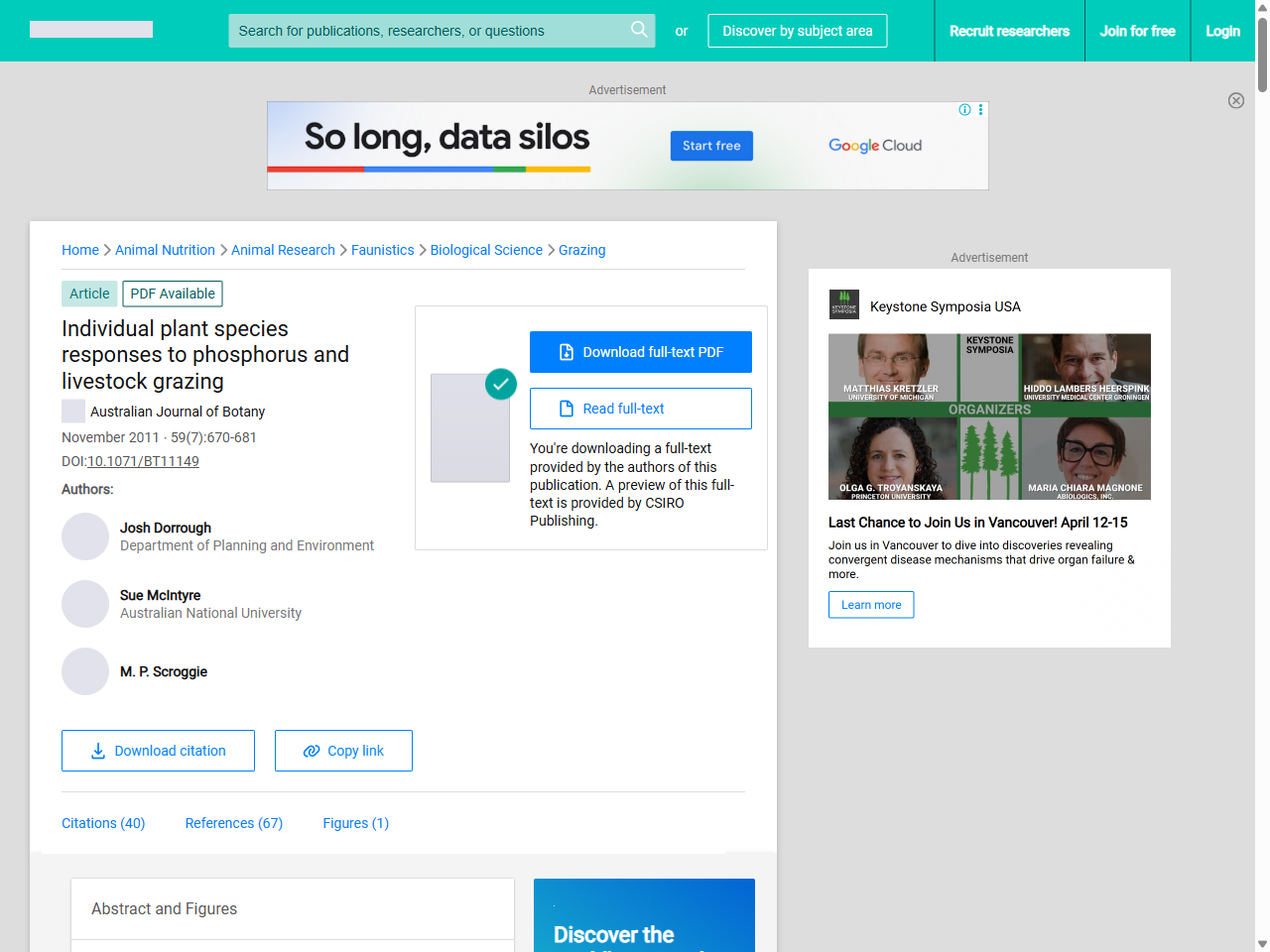Screen dimensions: 1270x952
Task: Open the Figures (1) tab
Action: coord(355,823)
